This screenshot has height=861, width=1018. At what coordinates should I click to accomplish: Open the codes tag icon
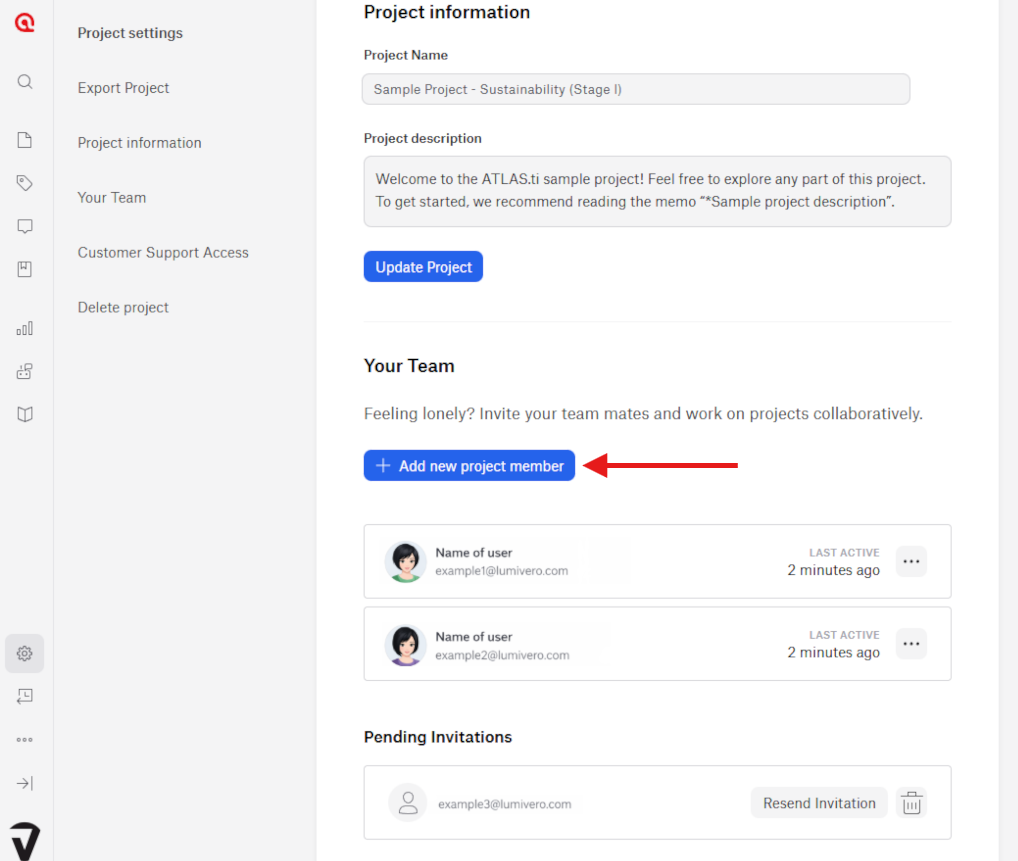25,183
